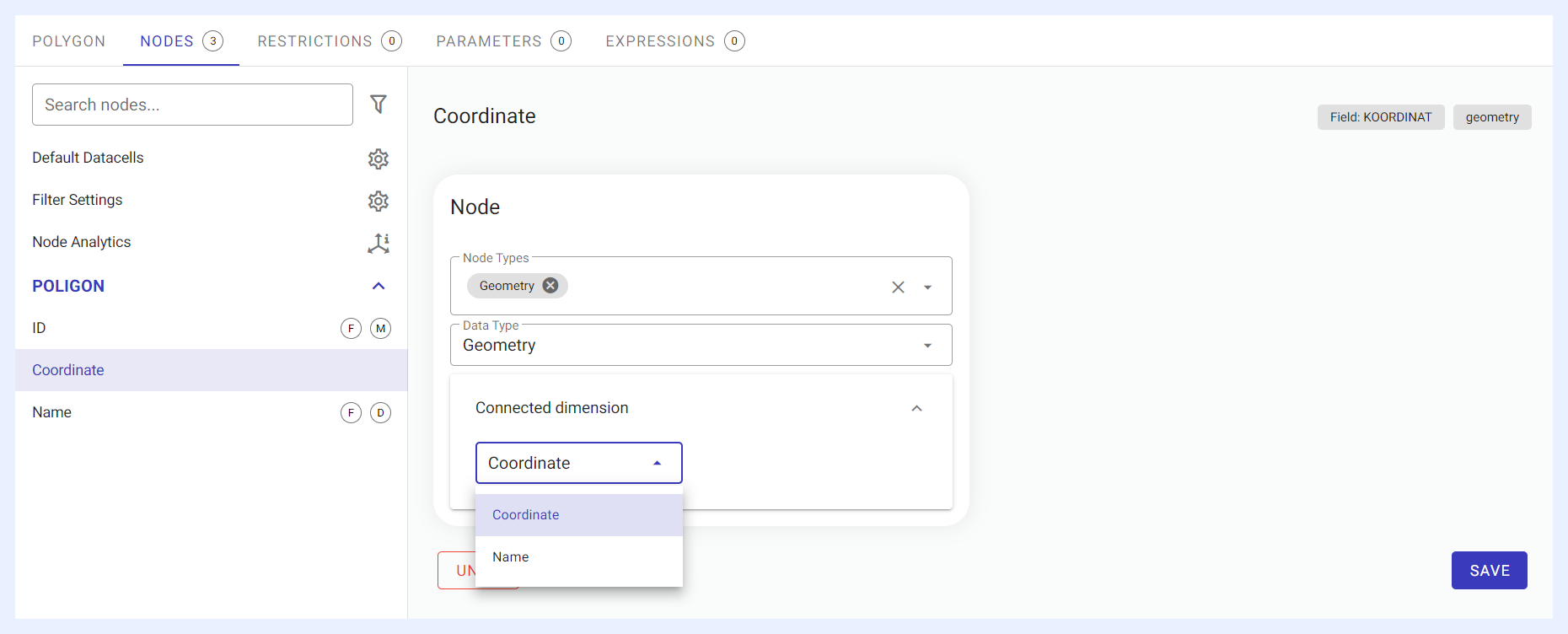Screen dimensions: 1568x634
Task: Open the Data Type Geometry dropdown
Action: click(701, 345)
